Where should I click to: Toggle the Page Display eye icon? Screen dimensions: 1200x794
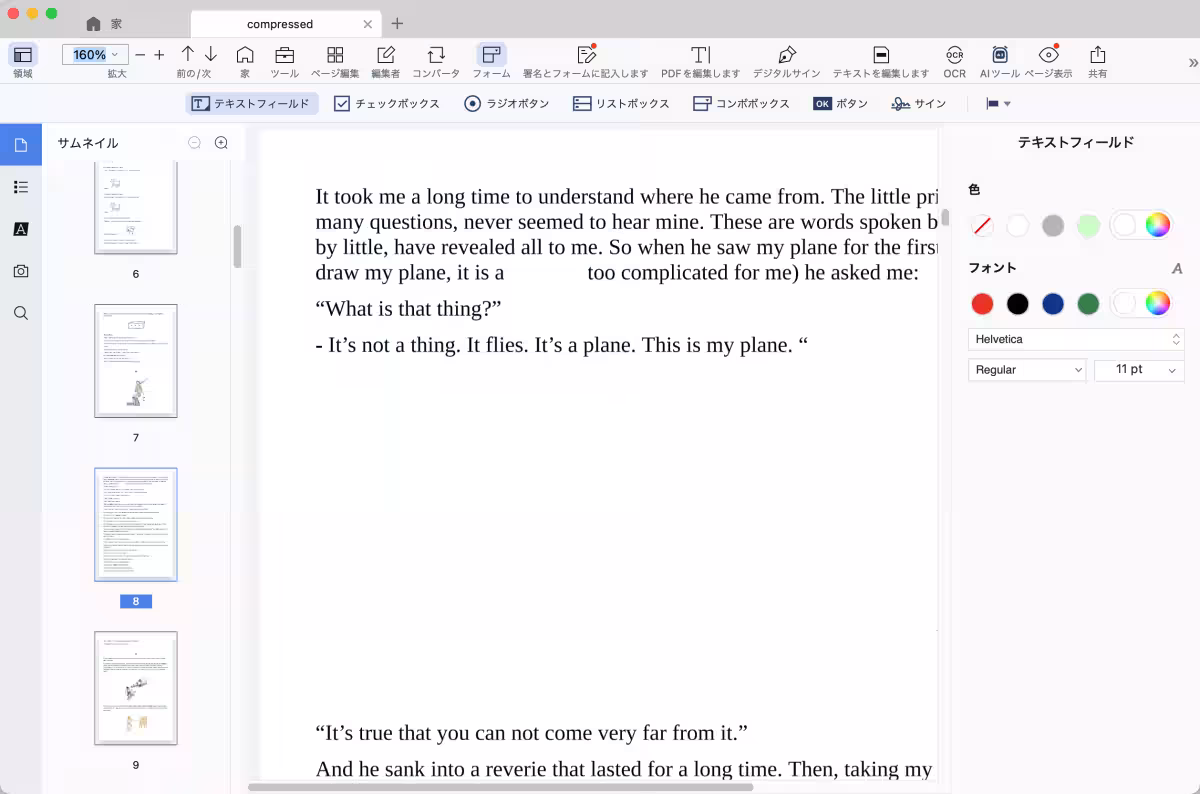pos(1048,55)
